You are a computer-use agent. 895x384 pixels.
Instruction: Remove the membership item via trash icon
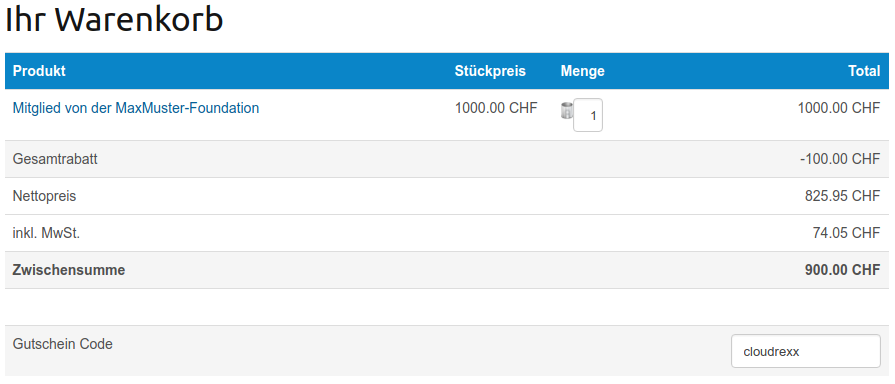[566, 110]
